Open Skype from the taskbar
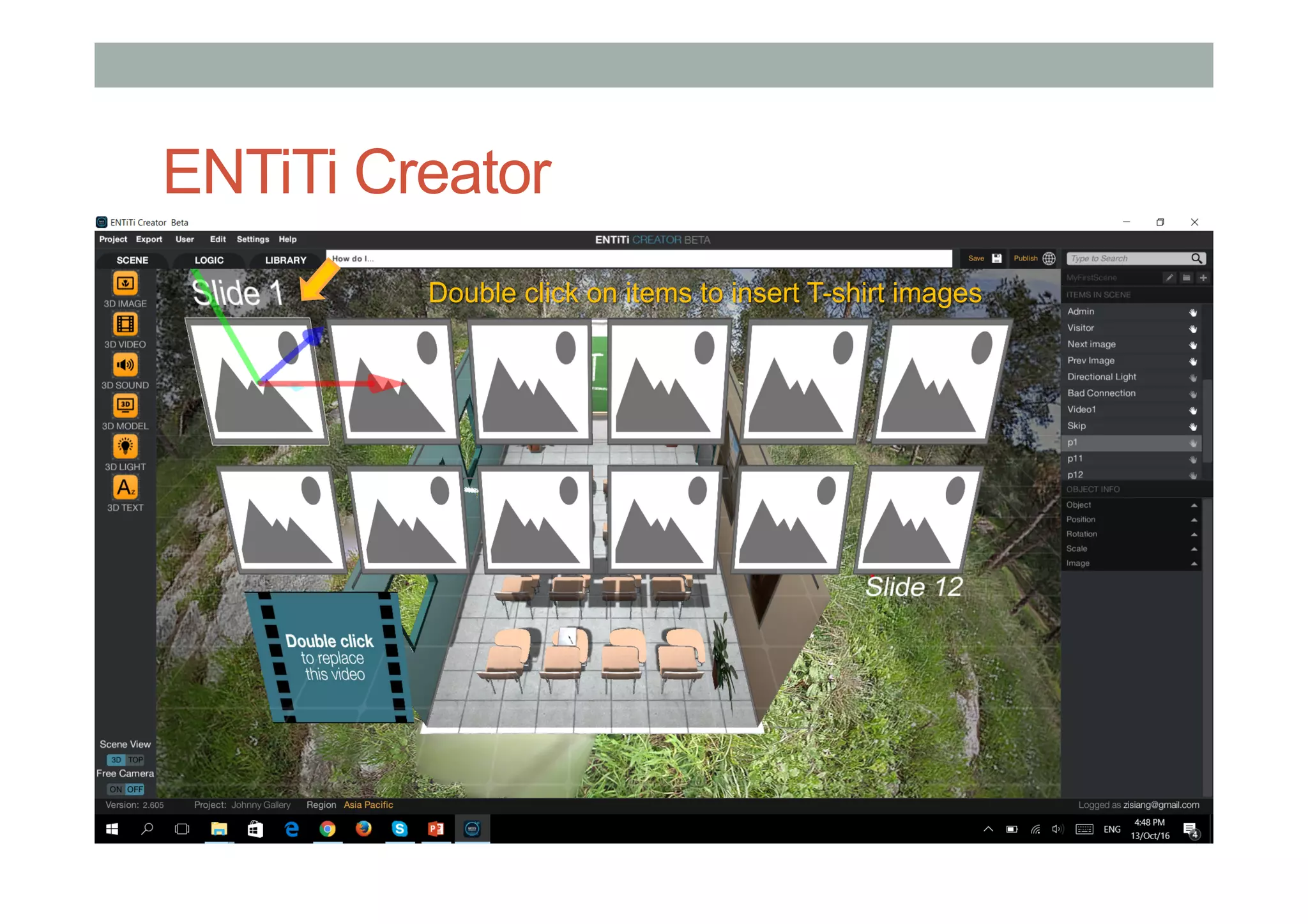 pyautogui.click(x=400, y=829)
